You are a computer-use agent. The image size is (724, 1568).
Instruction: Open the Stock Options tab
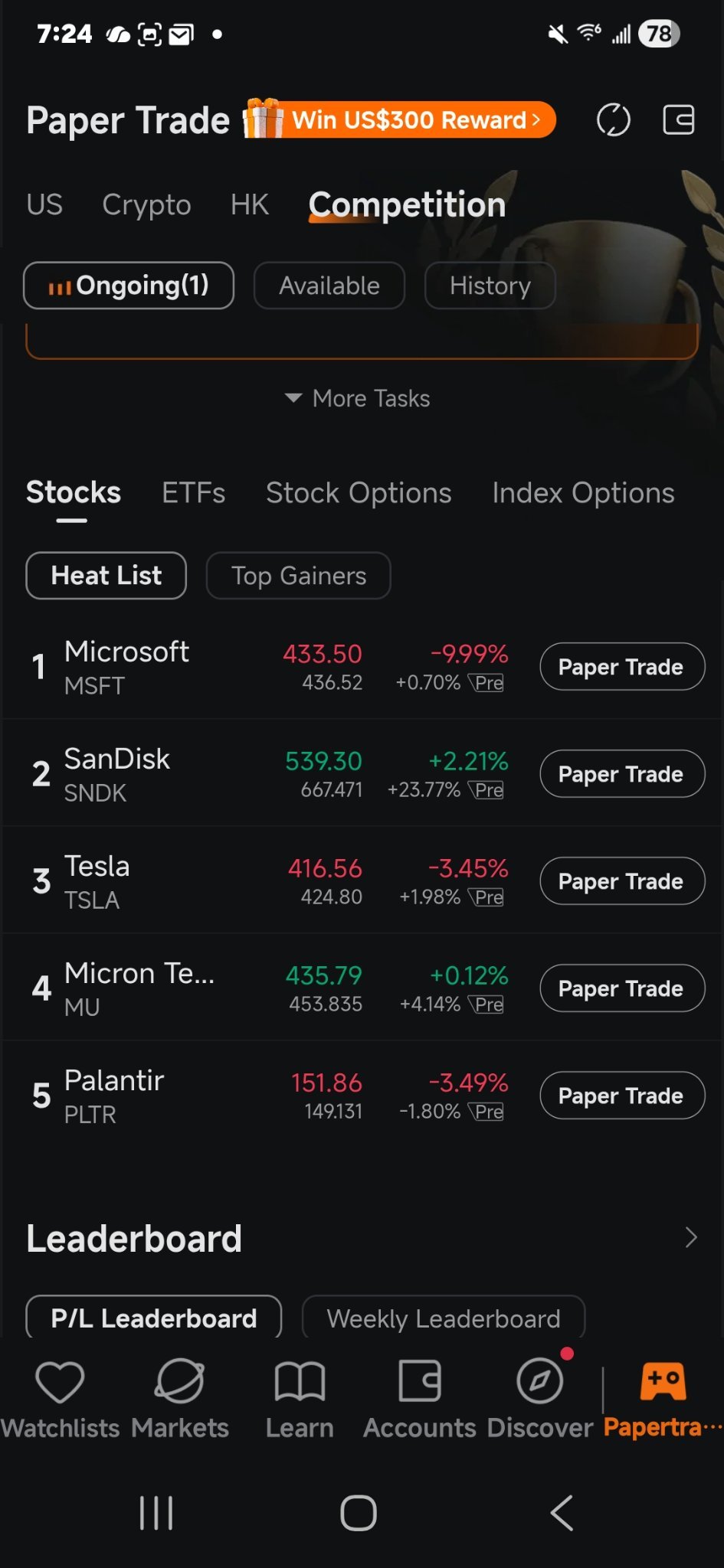(x=359, y=493)
